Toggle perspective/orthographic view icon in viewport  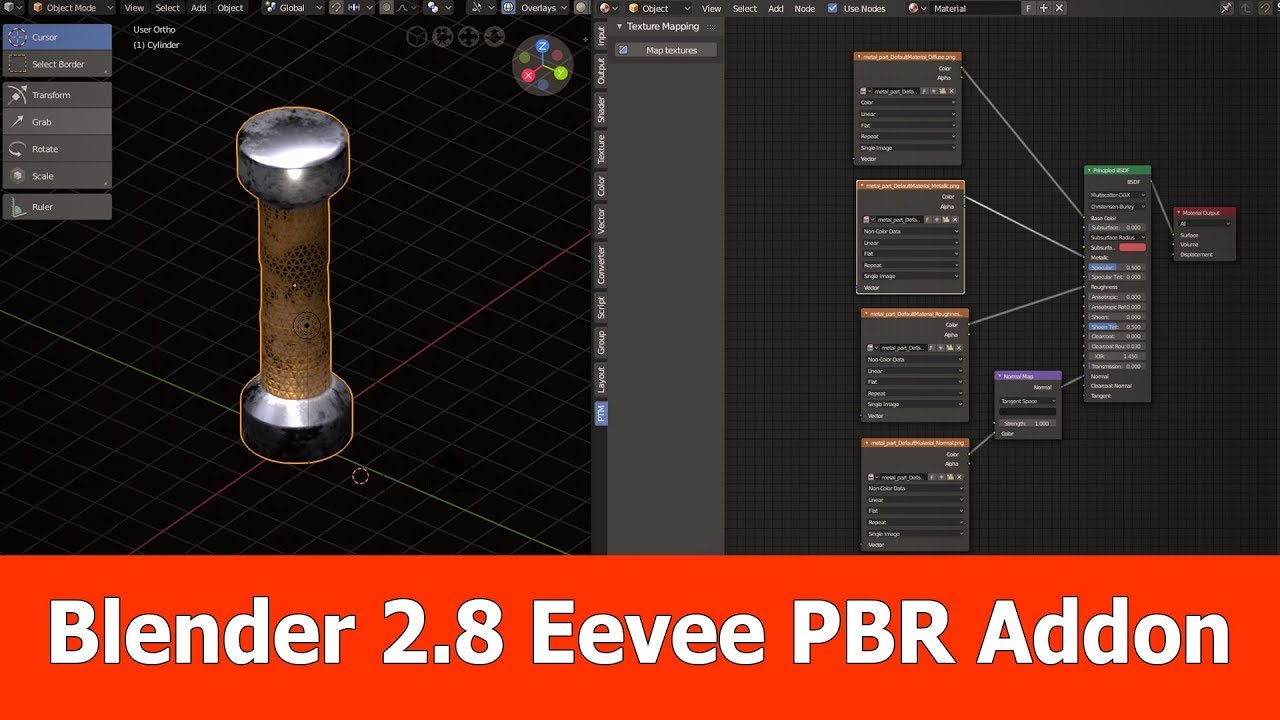[417, 38]
